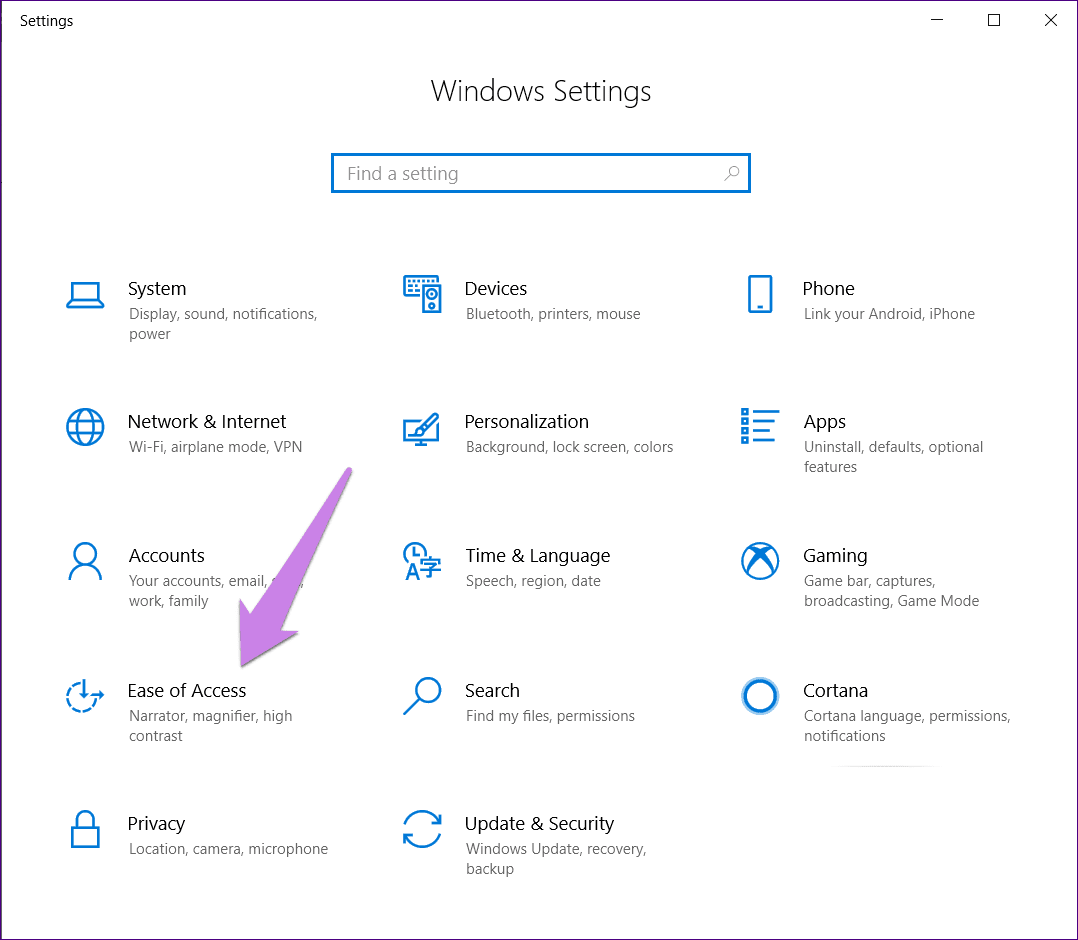Click 'Find my files, permissions' description
Image resolution: width=1078 pixels, height=940 pixels.
click(550, 716)
